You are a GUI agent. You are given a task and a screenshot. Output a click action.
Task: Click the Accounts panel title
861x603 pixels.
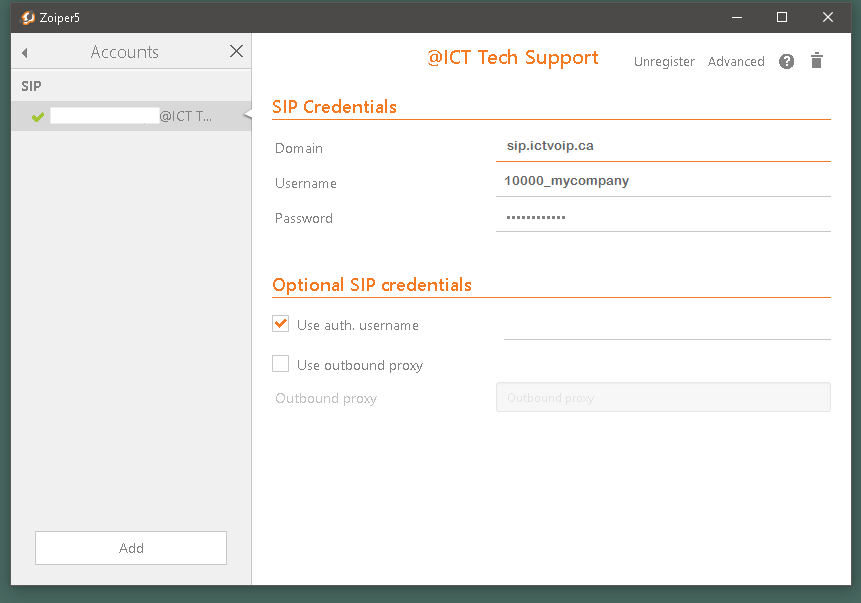[125, 52]
